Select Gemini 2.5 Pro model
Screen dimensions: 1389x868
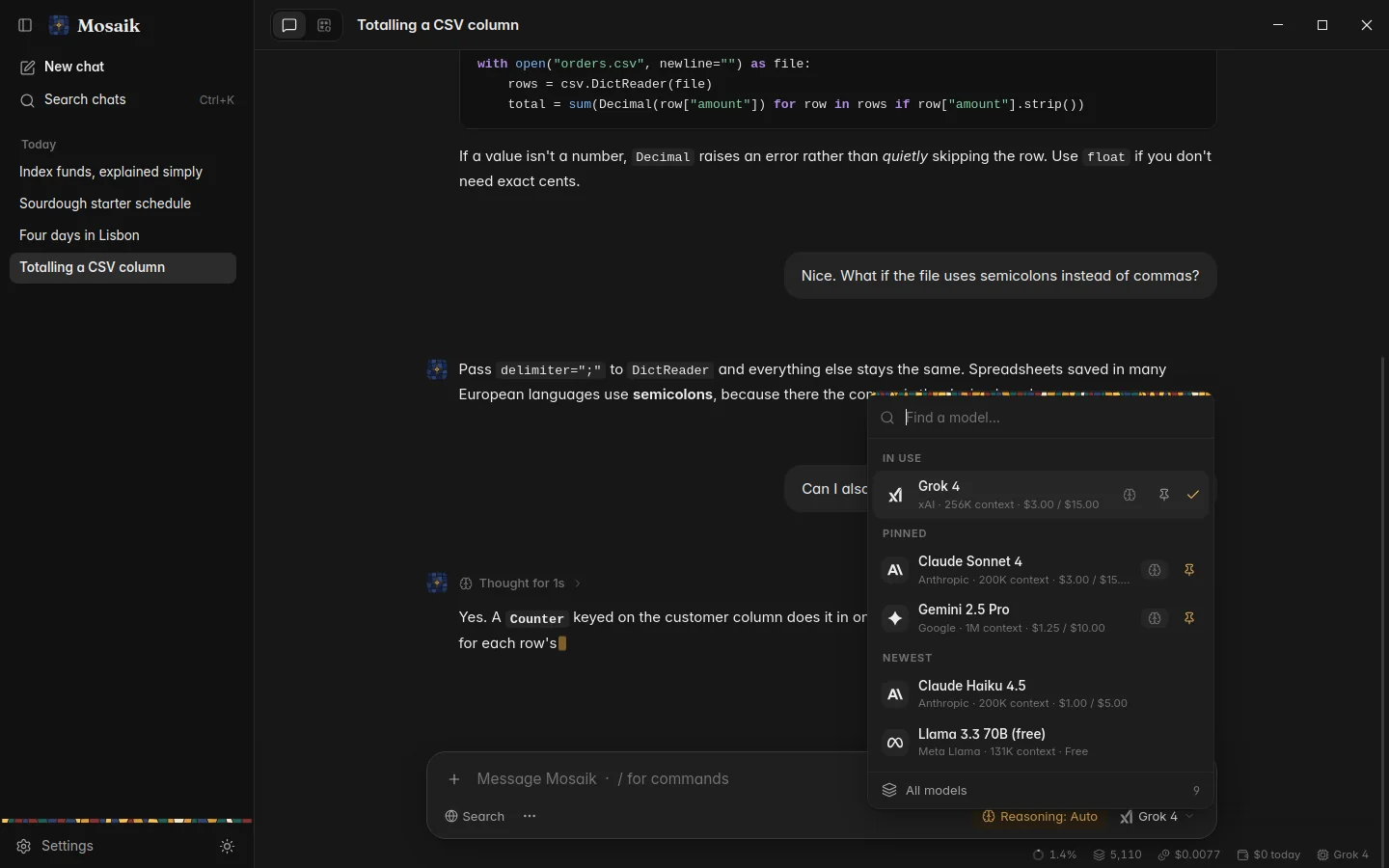point(1041,618)
